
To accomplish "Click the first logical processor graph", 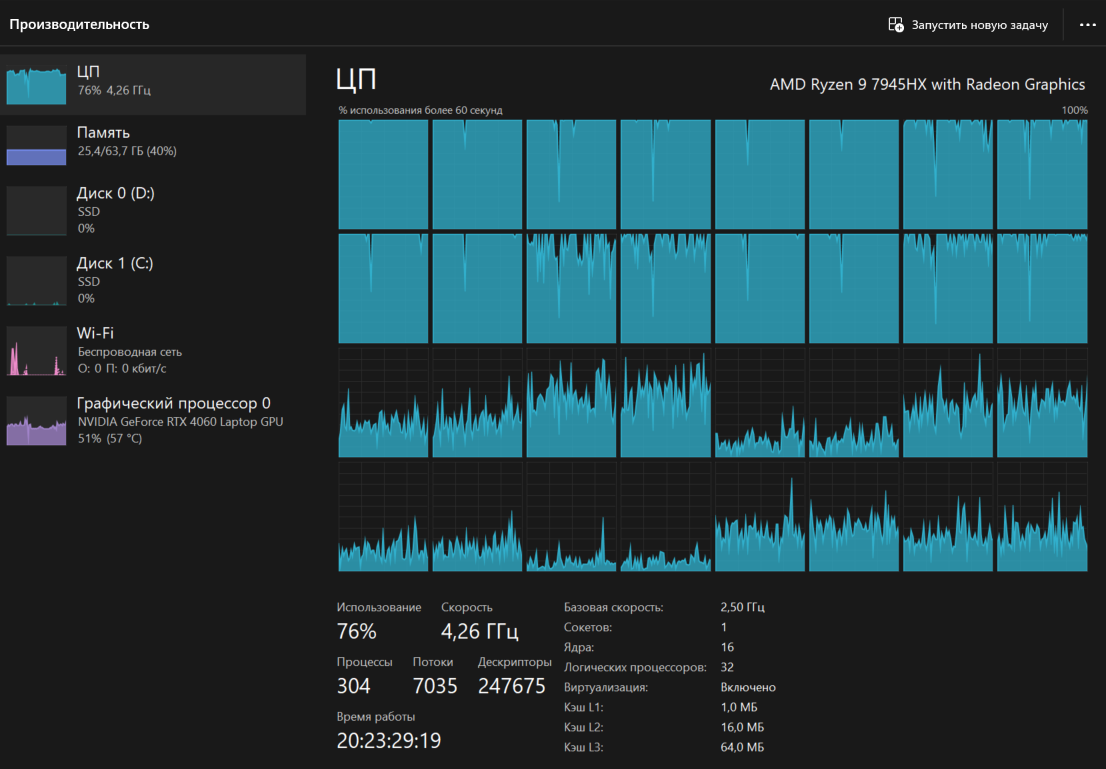I will [x=383, y=175].
